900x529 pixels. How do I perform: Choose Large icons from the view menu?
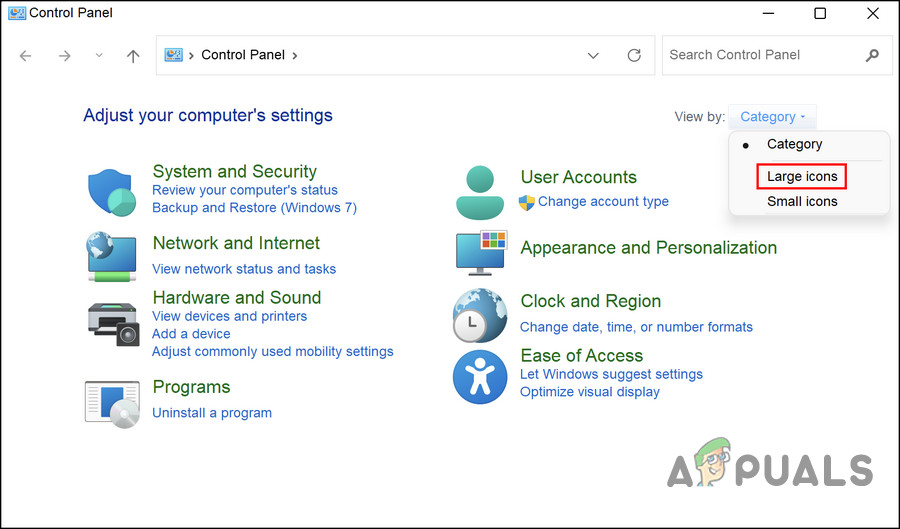pos(802,177)
